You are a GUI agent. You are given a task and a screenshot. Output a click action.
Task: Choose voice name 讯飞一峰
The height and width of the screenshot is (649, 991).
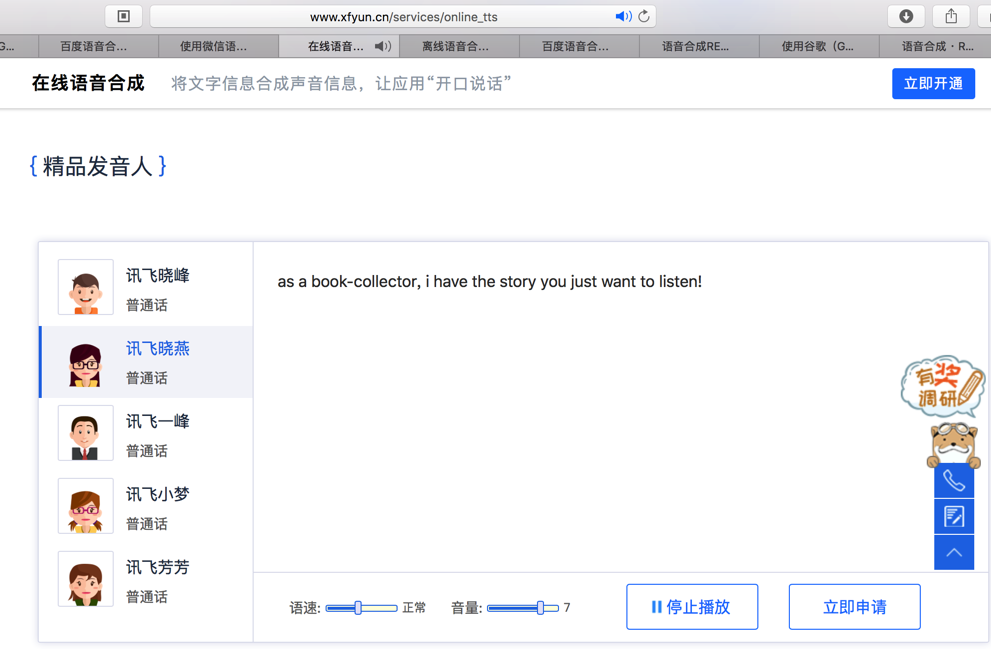[157, 422]
